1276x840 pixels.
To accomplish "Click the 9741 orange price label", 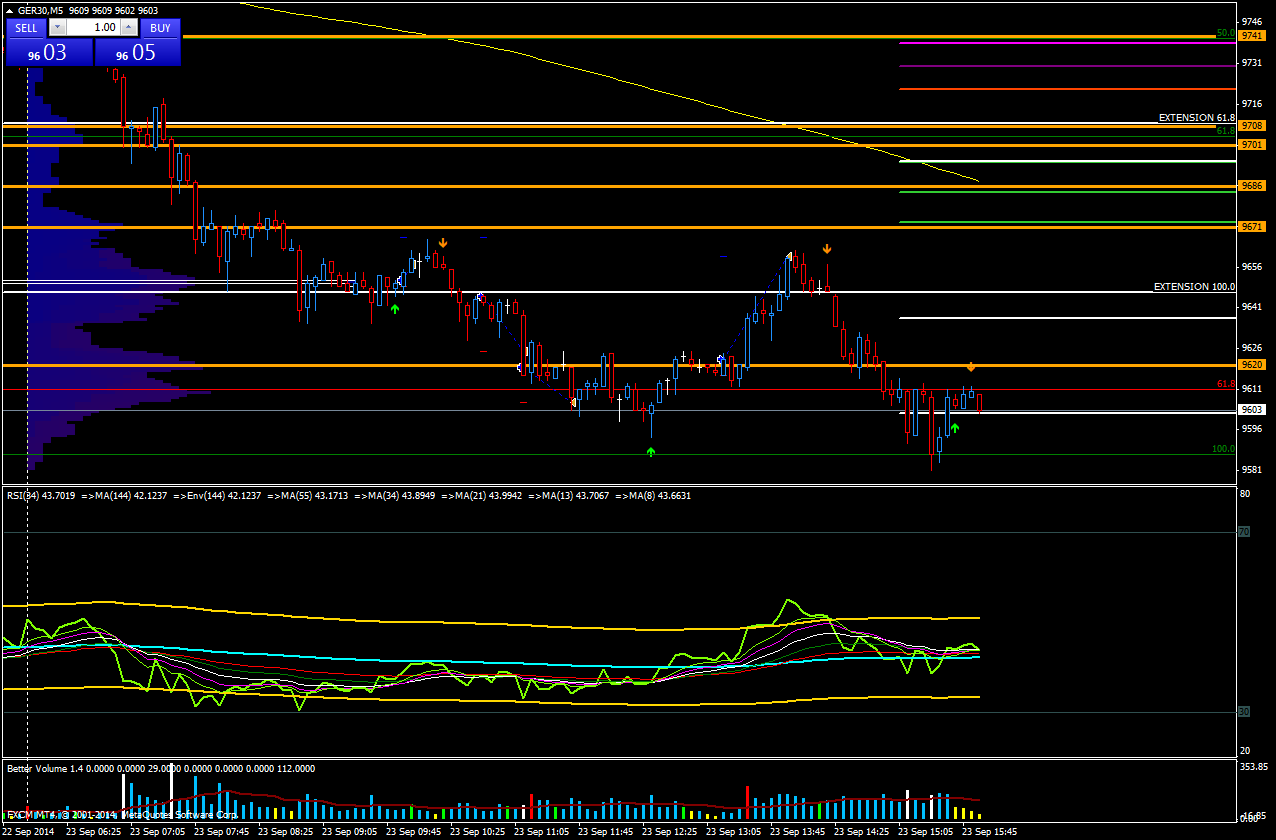I will (1252, 35).
